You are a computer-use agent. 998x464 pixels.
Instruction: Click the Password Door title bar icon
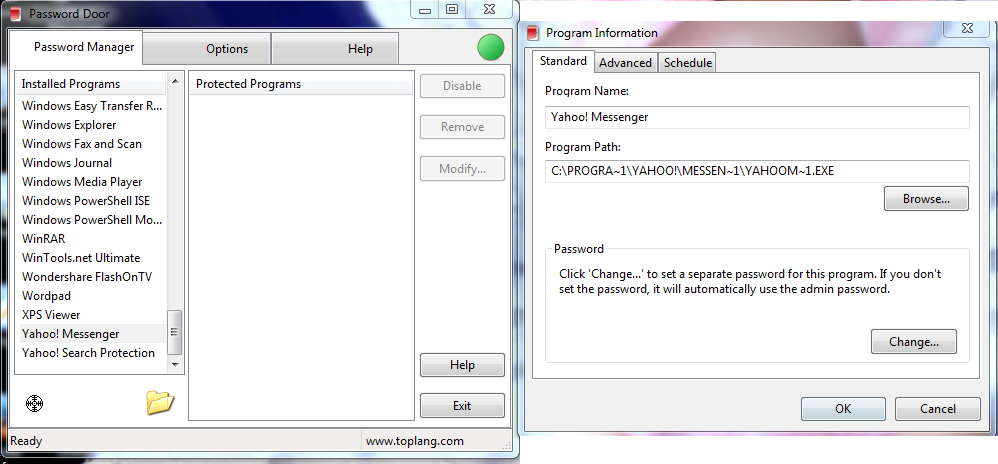pyautogui.click(x=17, y=12)
